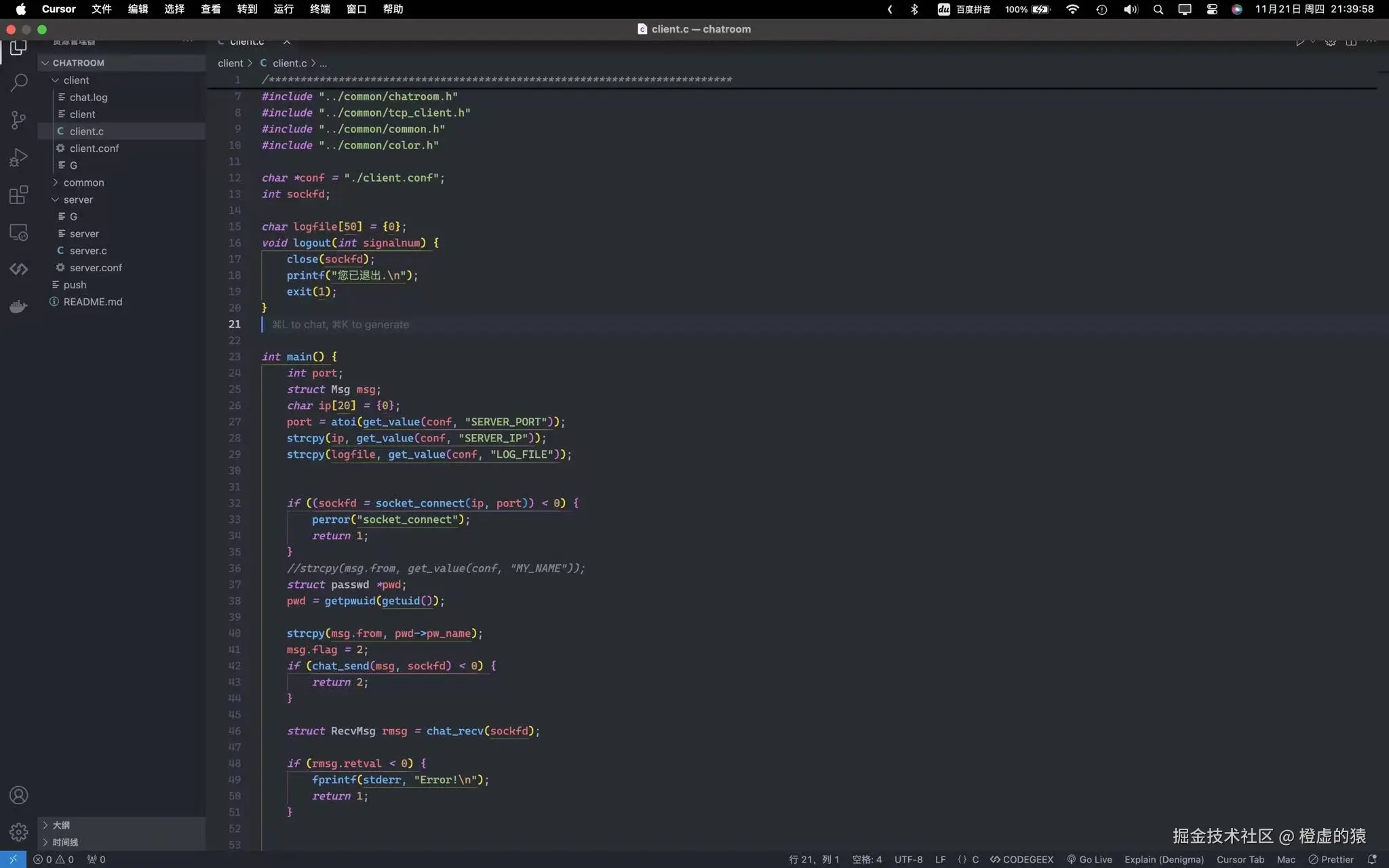Open Source Control view icon
This screenshot has height=868, width=1389.
click(18, 120)
